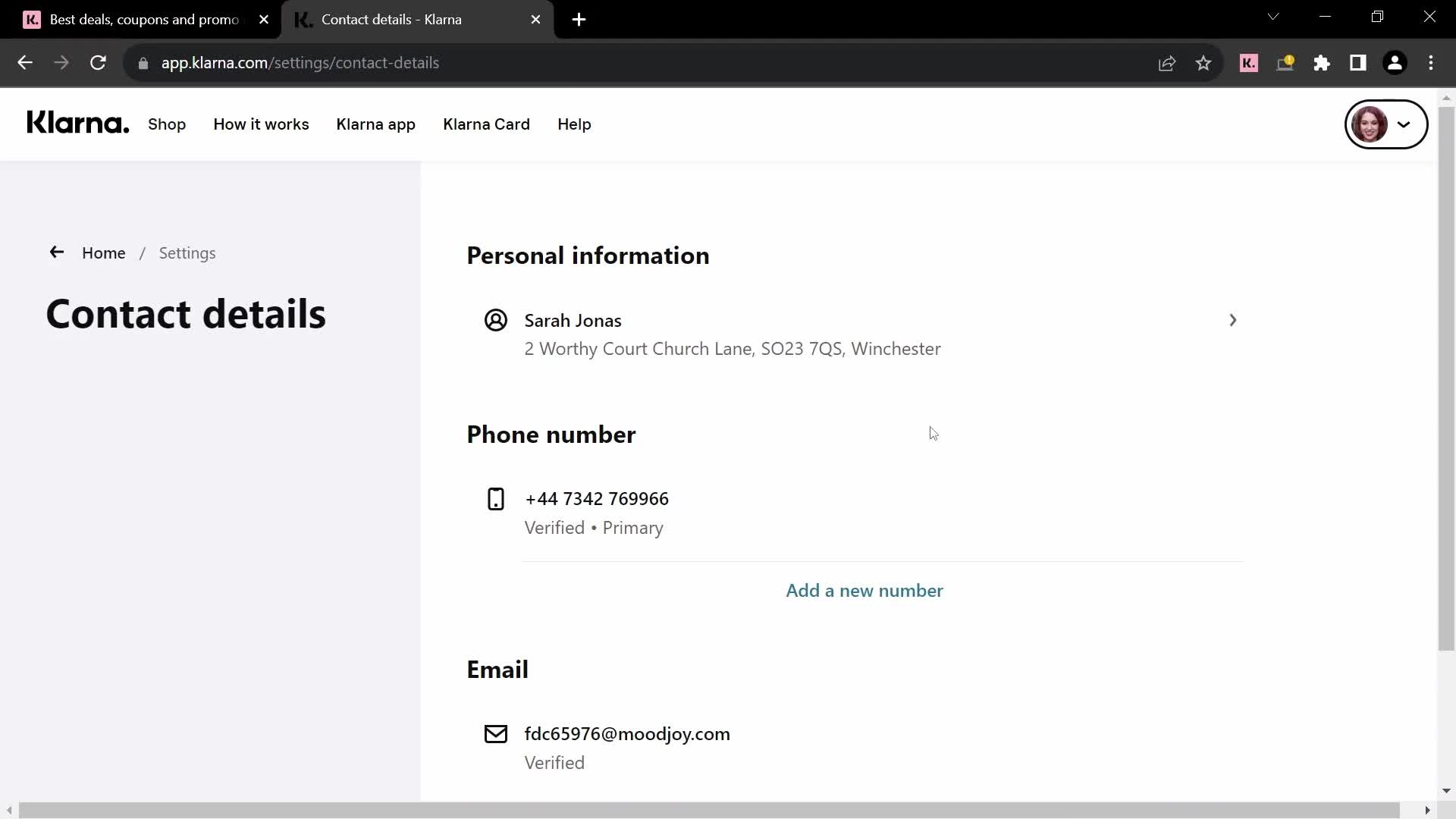
Task: Restore down the browser window
Action: pos(1378,17)
